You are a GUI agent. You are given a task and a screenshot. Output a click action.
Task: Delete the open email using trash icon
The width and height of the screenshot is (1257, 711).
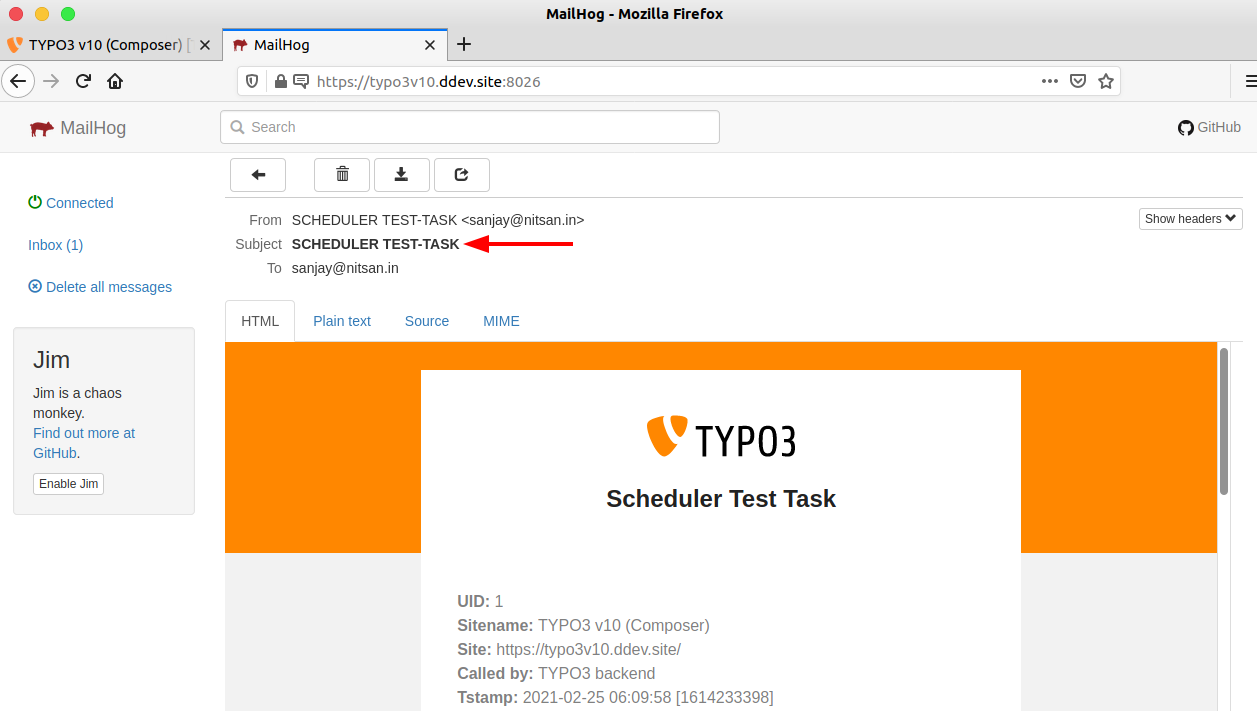[341, 174]
